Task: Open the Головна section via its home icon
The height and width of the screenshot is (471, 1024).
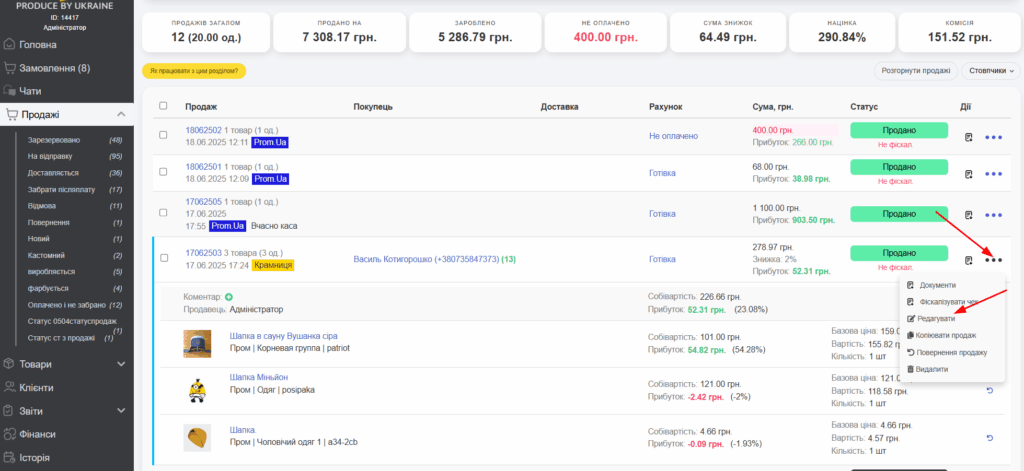Action: pos(9,45)
